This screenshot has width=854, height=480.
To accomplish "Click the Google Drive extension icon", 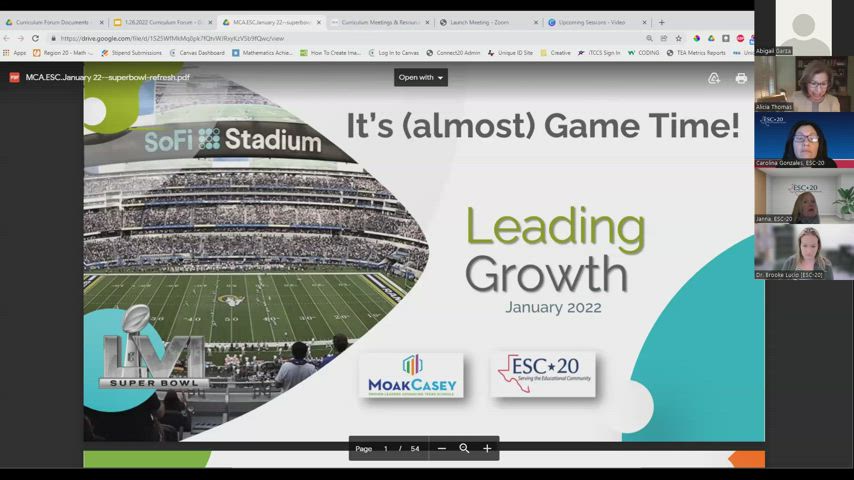I will tap(711, 38).
